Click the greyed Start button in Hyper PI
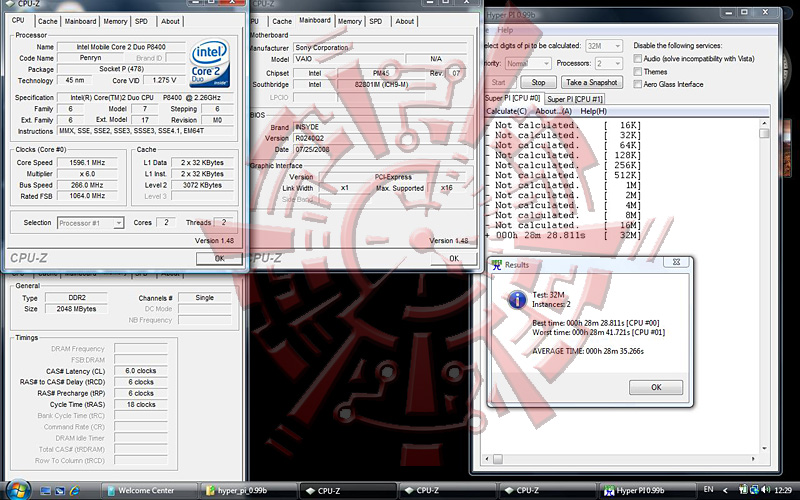This screenshot has width=800, height=500. [498, 82]
